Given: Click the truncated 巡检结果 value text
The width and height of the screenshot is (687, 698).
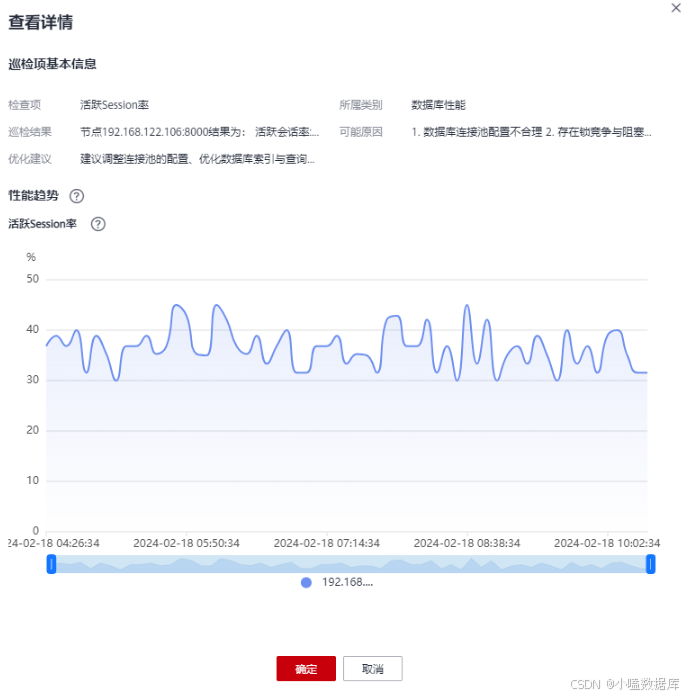Looking at the screenshot, I should pyautogui.click(x=199, y=132).
